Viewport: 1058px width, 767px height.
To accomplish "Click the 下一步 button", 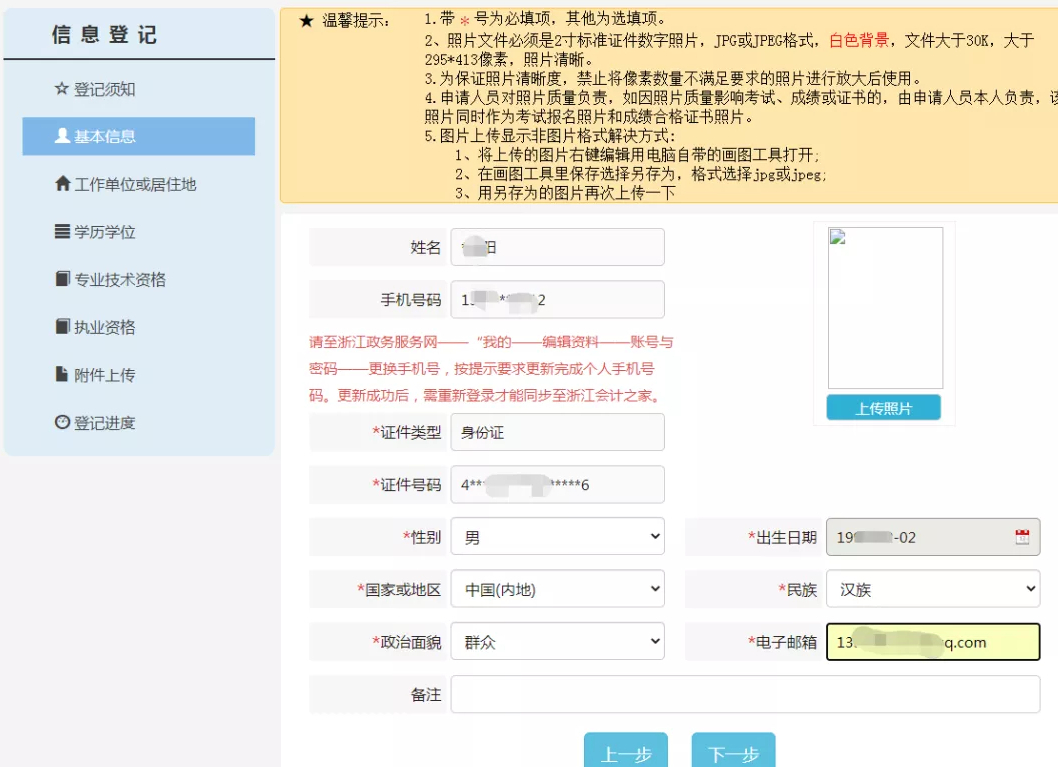I will tap(733, 752).
